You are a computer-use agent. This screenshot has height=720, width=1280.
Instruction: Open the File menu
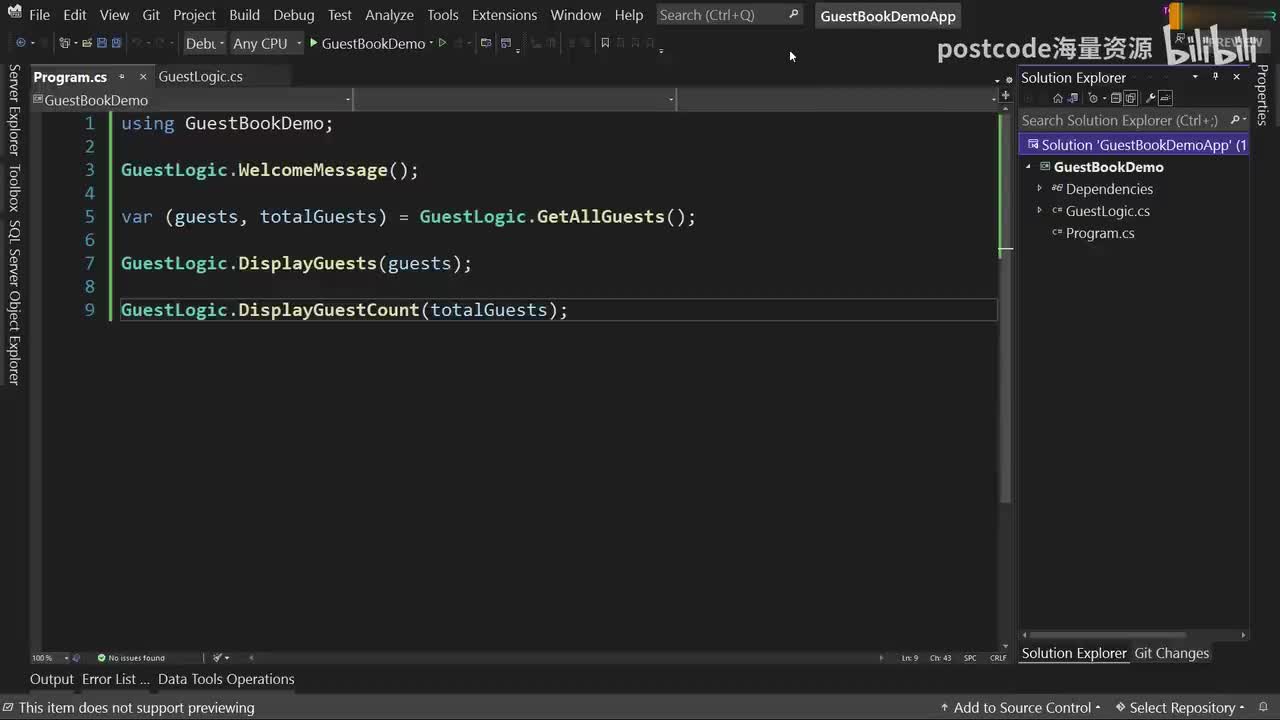coord(39,15)
